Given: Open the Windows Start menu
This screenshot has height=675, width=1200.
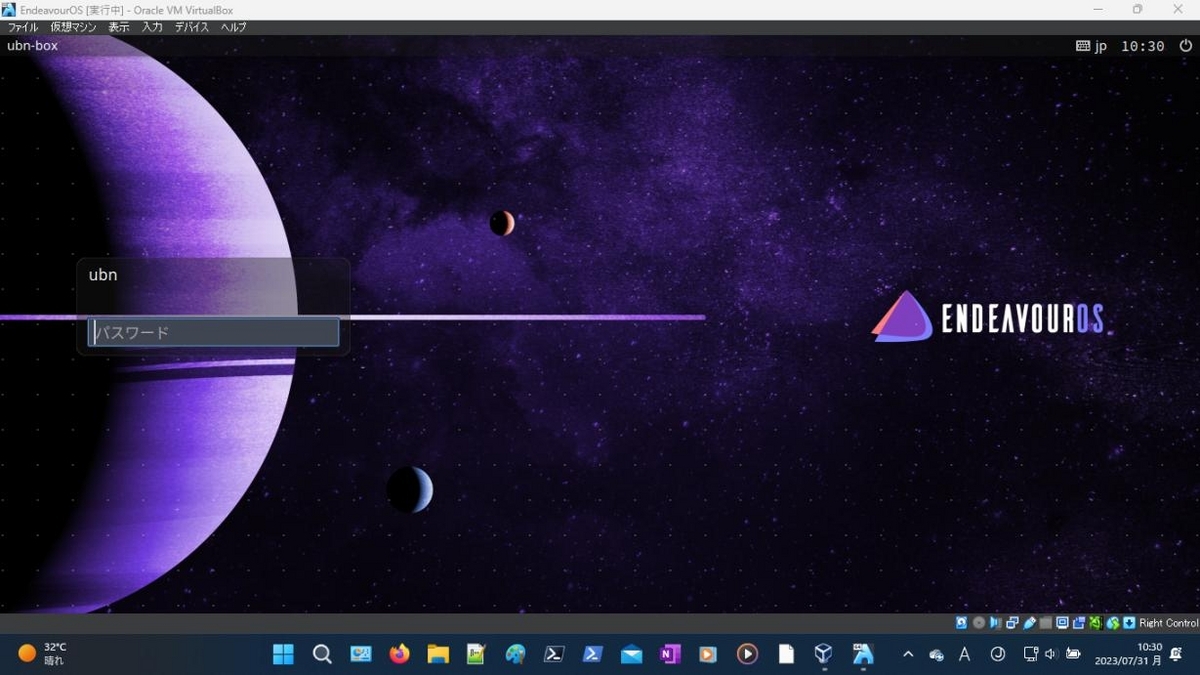Looking at the screenshot, I should (x=283, y=654).
